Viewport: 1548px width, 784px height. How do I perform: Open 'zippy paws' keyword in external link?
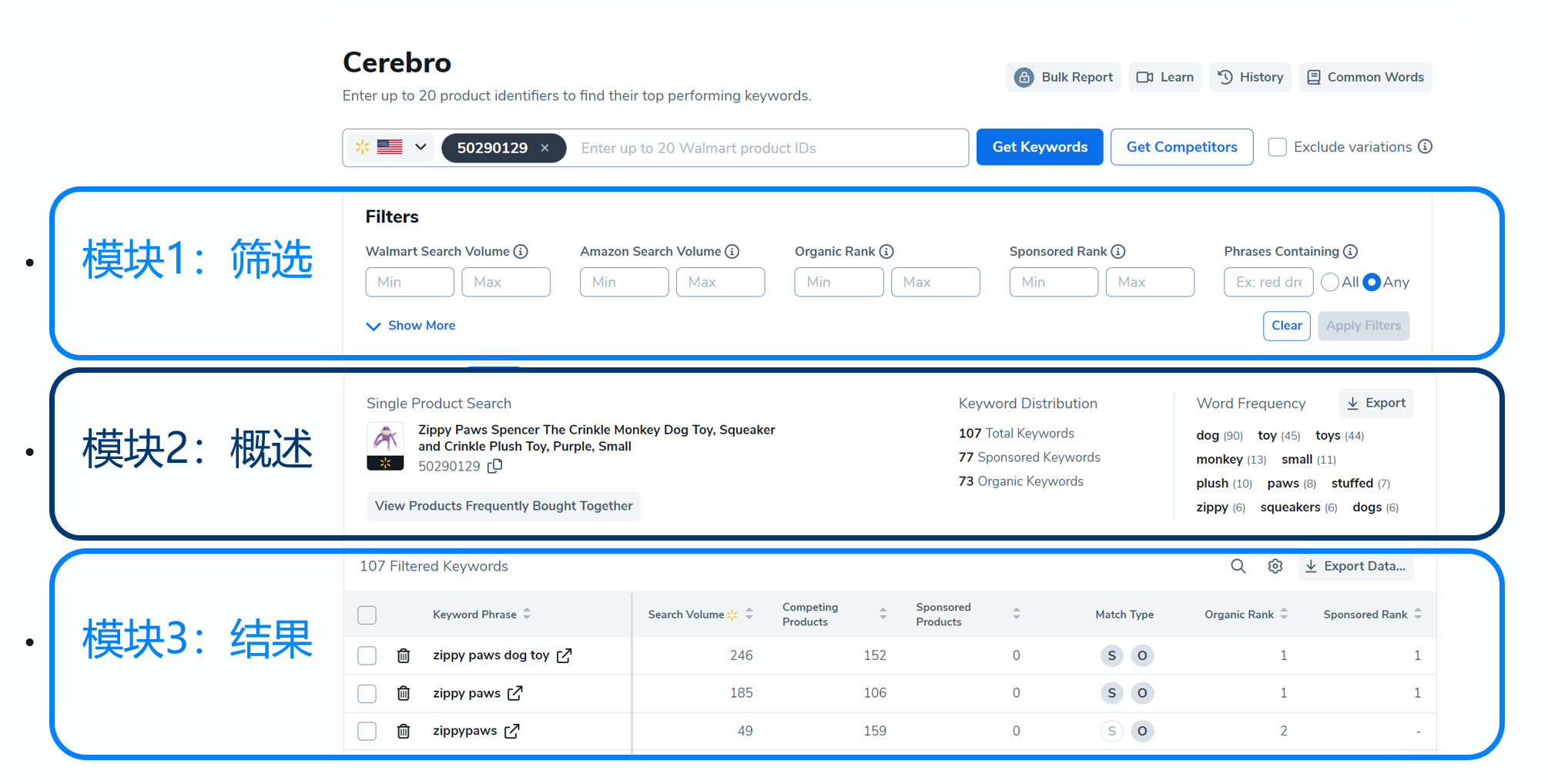pos(515,693)
